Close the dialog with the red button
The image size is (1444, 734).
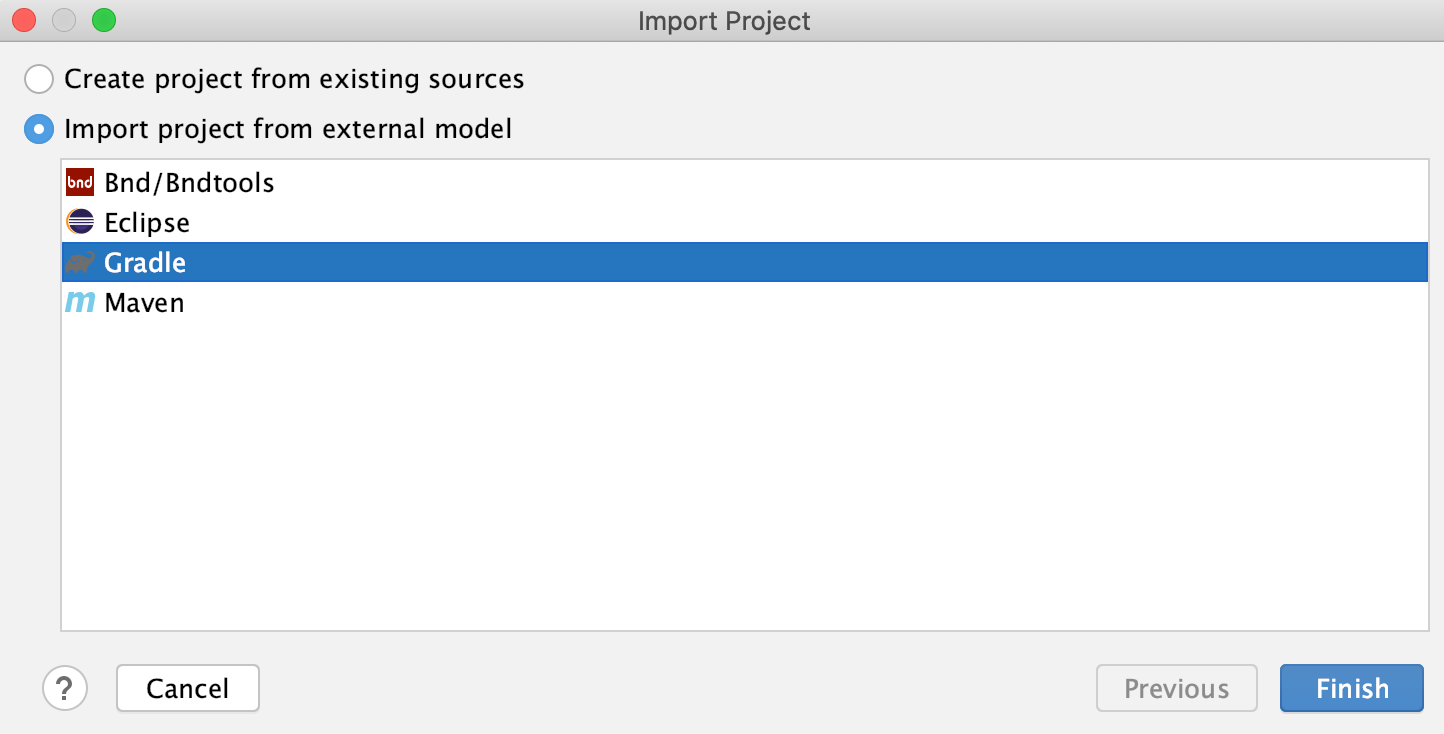click(24, 20)
